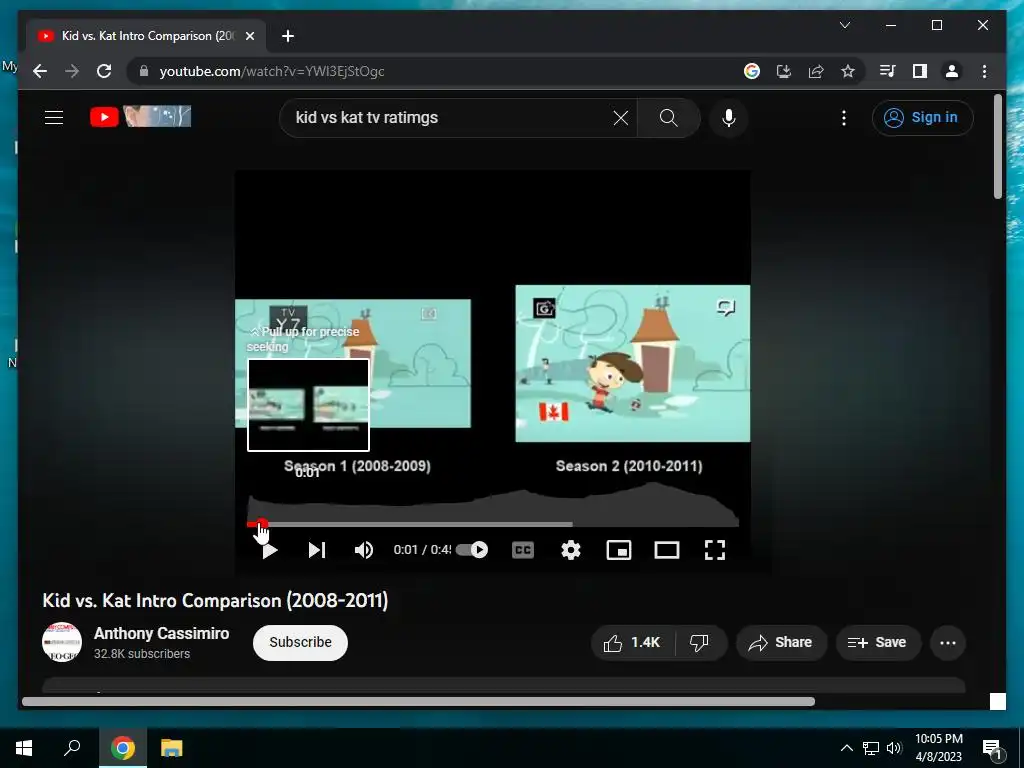Click the Sign in button
The width and height of the screenshot is (1024, 768).
pyautogui.click(x=922, y=118)
